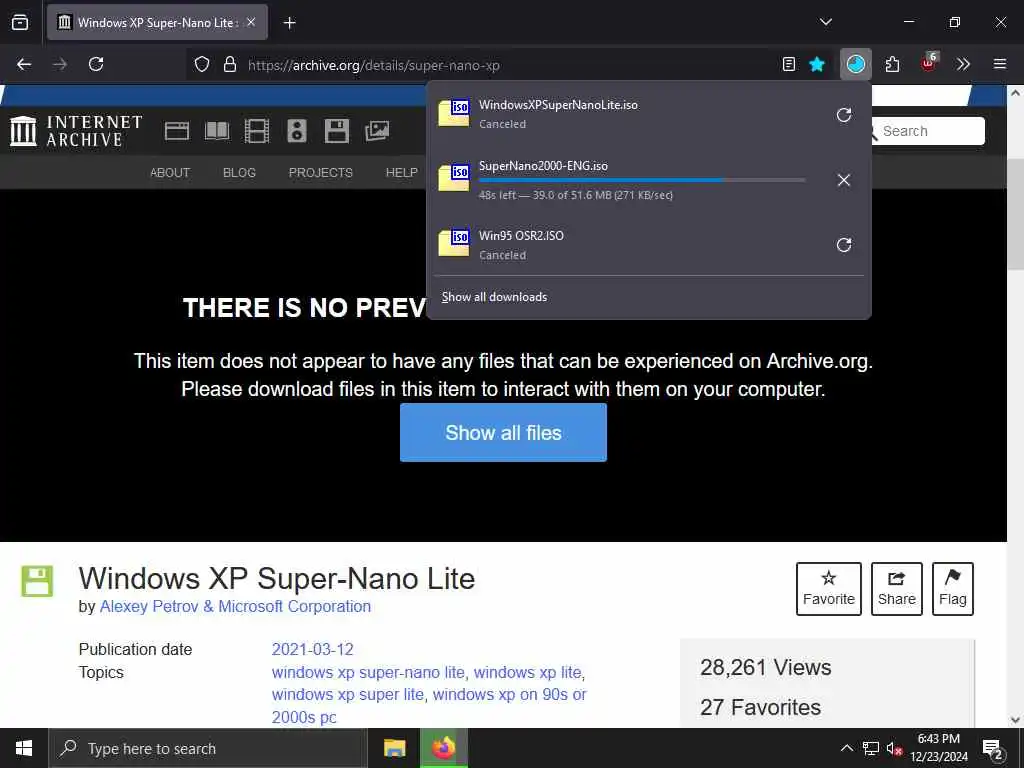Image resolution: width=1024 pixels, height=768 pixels.
Task: Open the Images icon
Action: [377, 131]
